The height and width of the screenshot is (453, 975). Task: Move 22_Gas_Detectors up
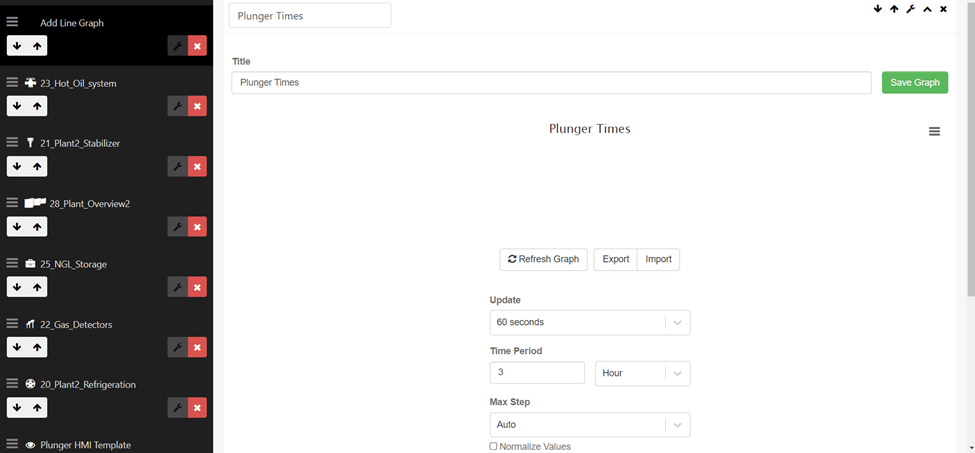37,347
